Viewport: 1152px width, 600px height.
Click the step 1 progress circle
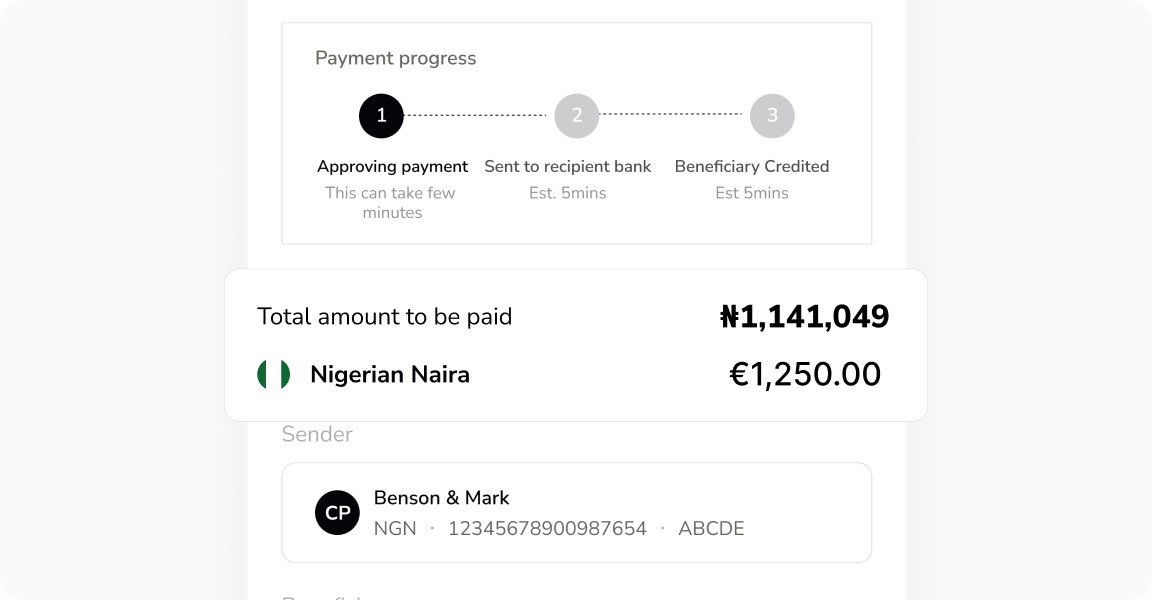click(381, 116)
